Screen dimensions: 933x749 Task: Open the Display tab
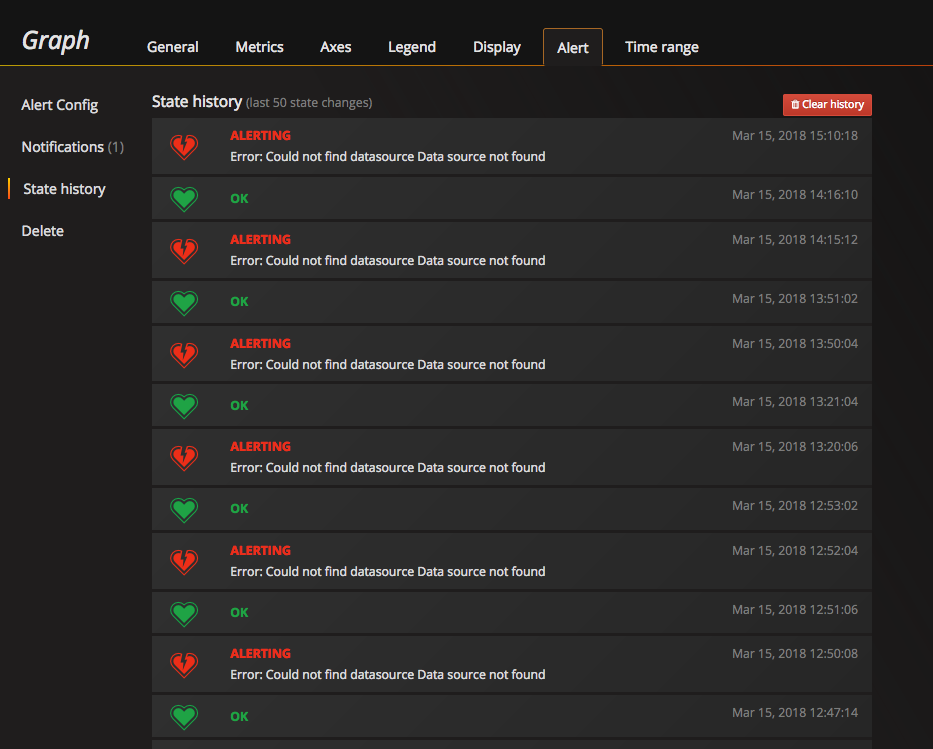pyautogui.click(x=496, y=47)
